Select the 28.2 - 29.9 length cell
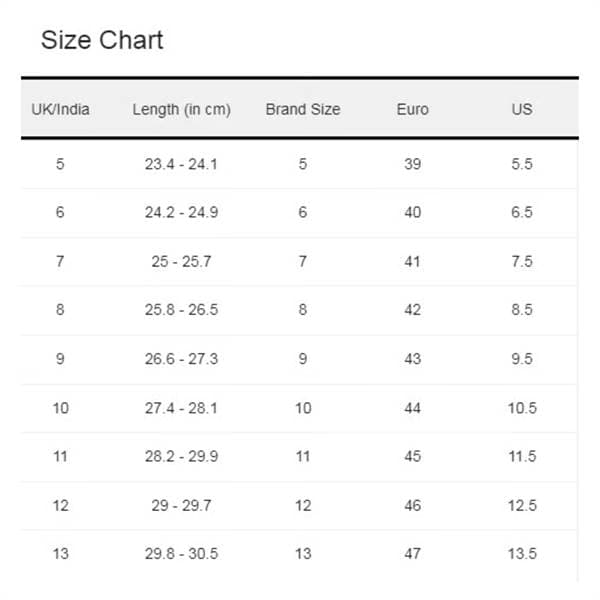The height and width of the screenshot is (600, 600). [181, 456]
